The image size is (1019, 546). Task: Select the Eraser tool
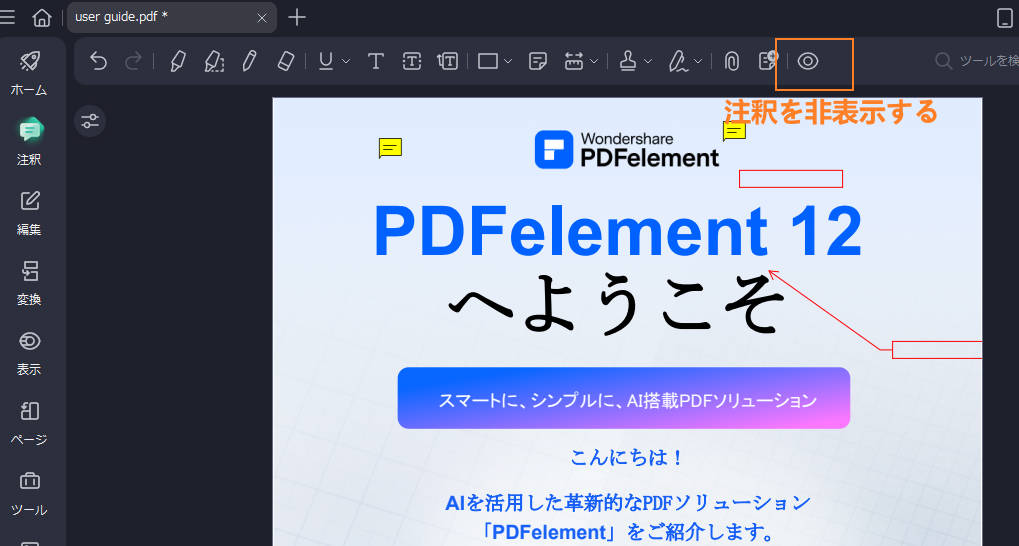285,61
